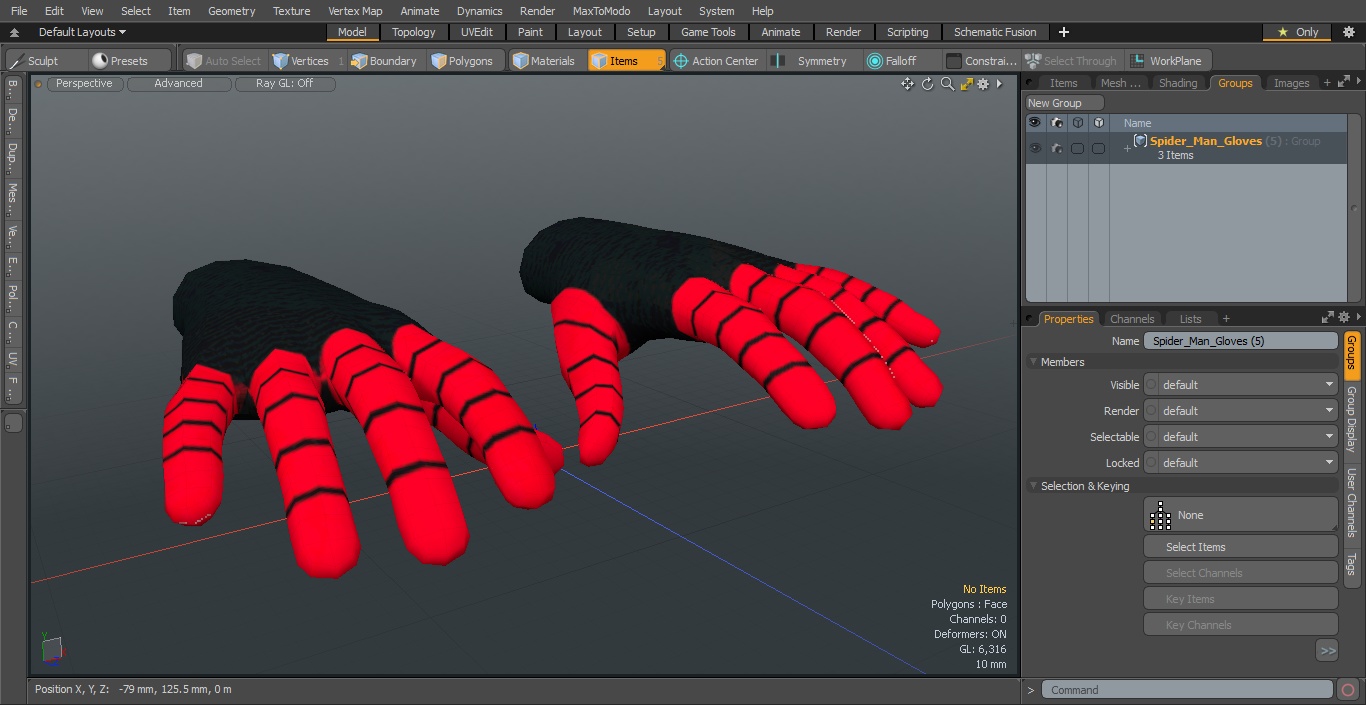1366x705 pixels.
Task: Open viewport settings gear
Action: click(983, 84)
